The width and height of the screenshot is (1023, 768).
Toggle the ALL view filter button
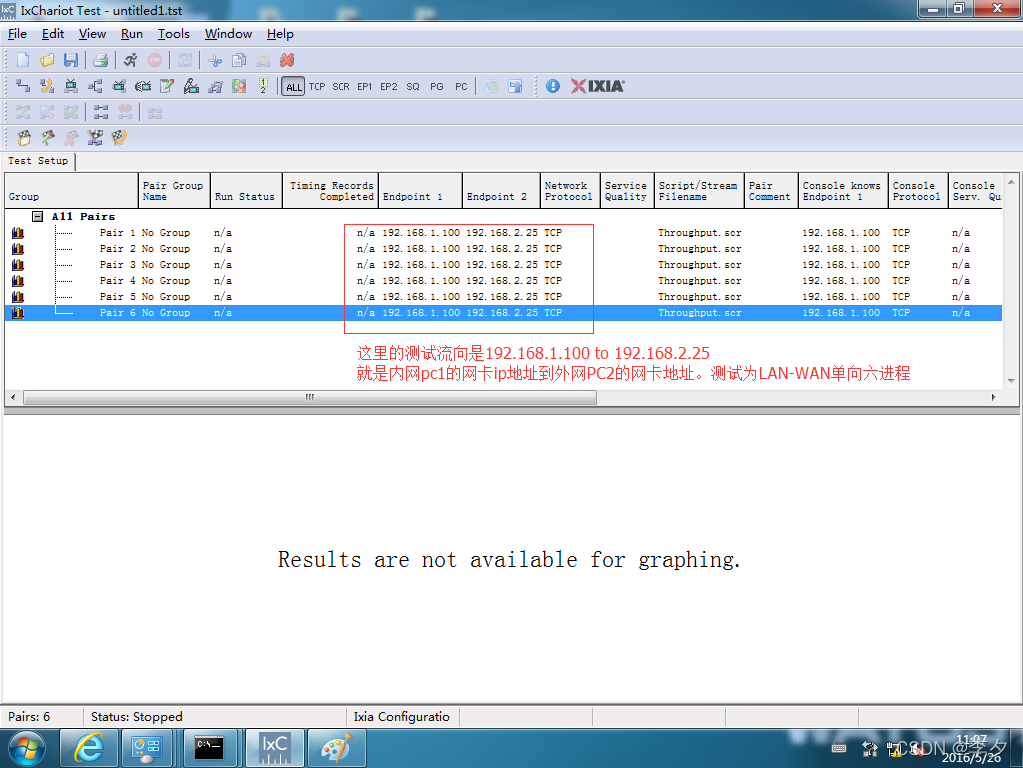point(294,87)
